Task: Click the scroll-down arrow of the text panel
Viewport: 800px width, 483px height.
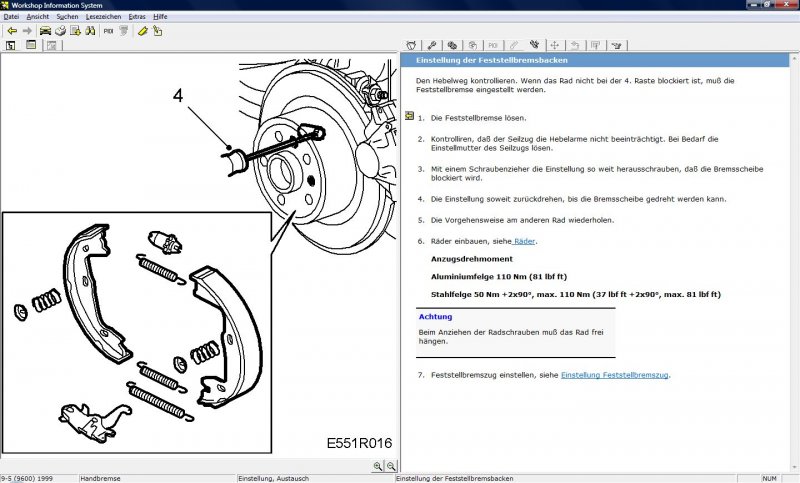Action: [796, 467]
